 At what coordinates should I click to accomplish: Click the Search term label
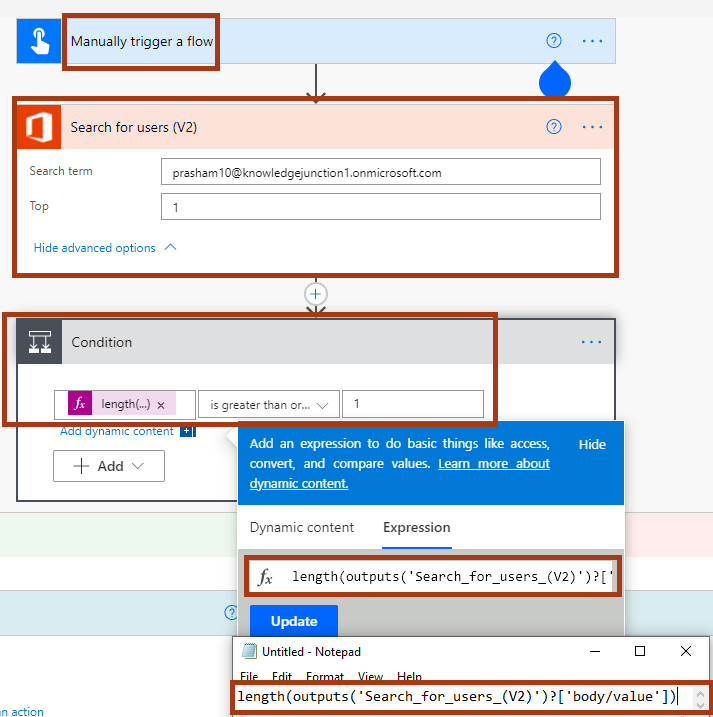coord(61,171)
